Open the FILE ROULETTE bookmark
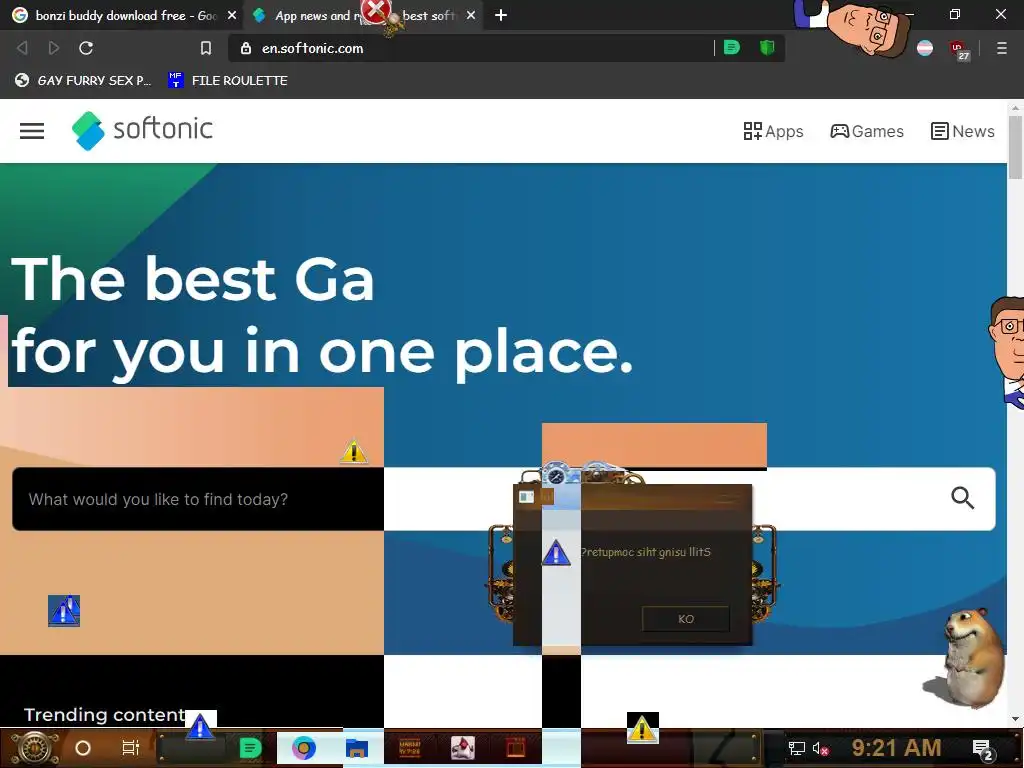 coord(228,80)
